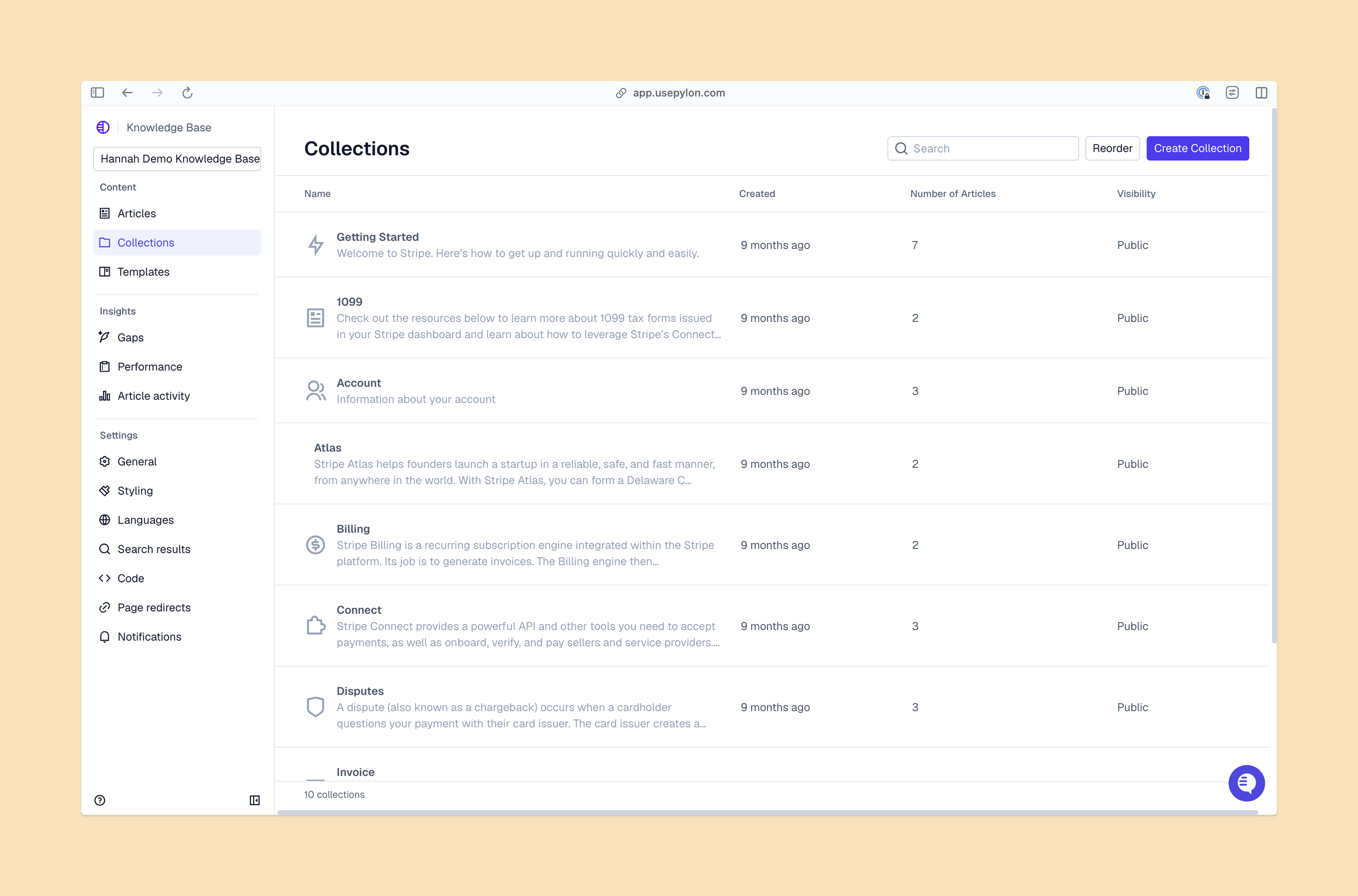Click the Connect puzzle piece icon

click(x=316, y=626)
